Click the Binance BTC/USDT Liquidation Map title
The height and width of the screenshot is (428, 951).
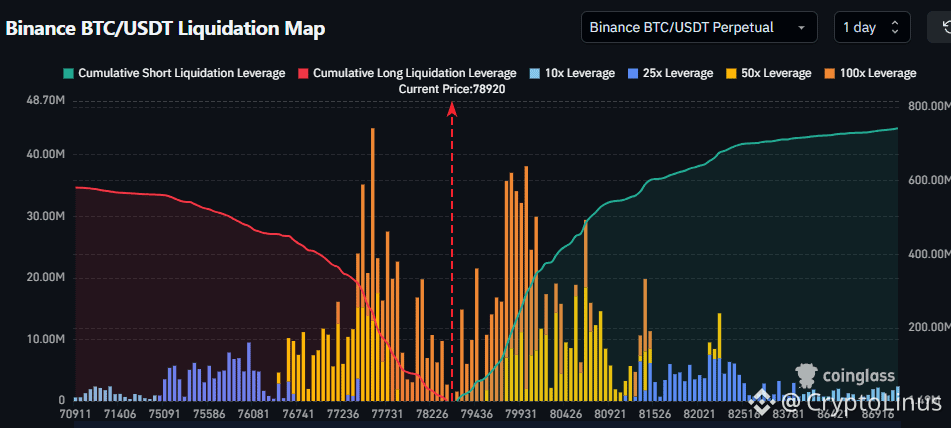click(165, 28)
